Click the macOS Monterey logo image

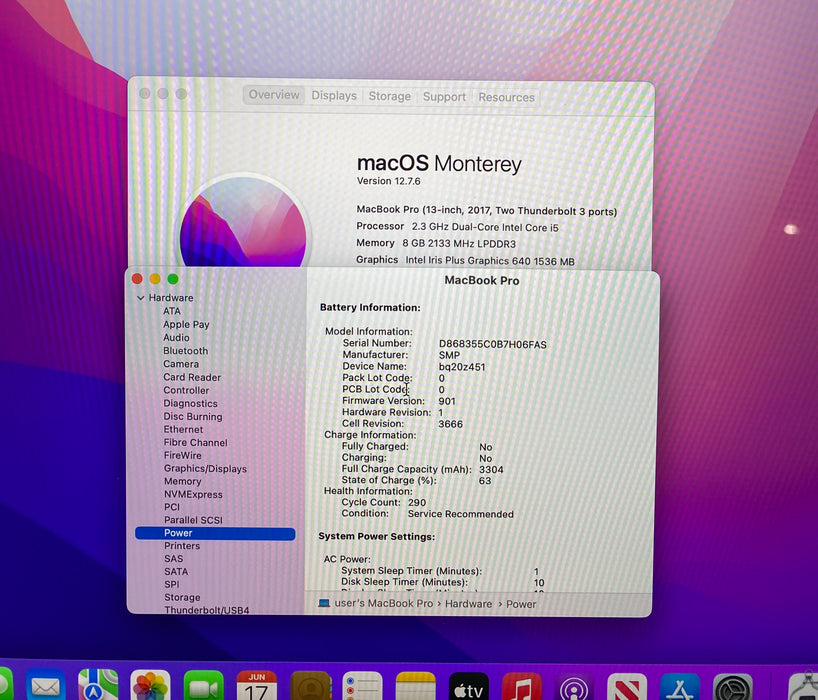tap(243, 222)
